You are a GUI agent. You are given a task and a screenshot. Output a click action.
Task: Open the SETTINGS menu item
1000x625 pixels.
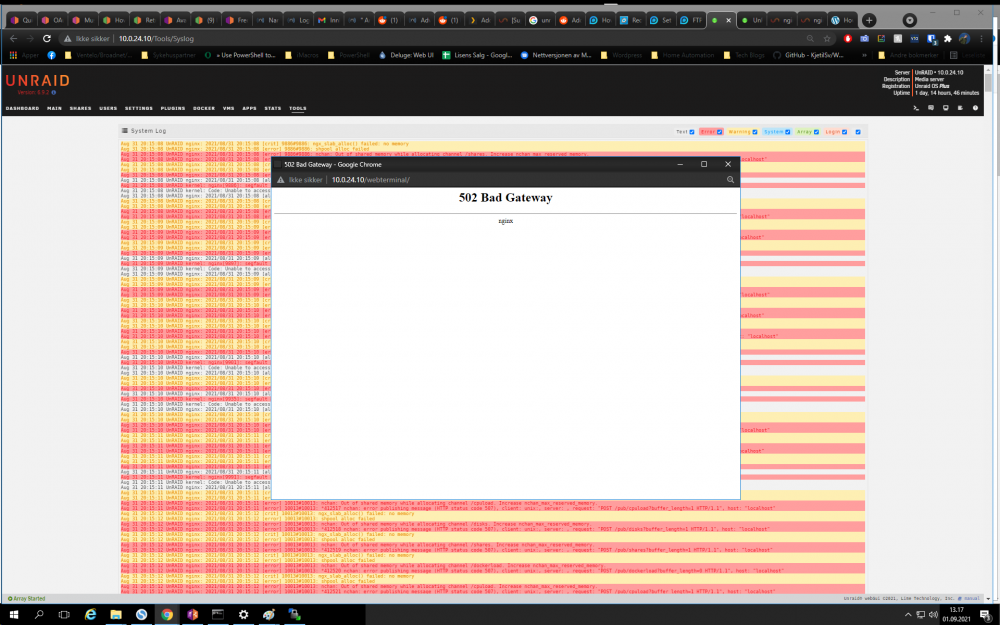click(x=138, y=108)
